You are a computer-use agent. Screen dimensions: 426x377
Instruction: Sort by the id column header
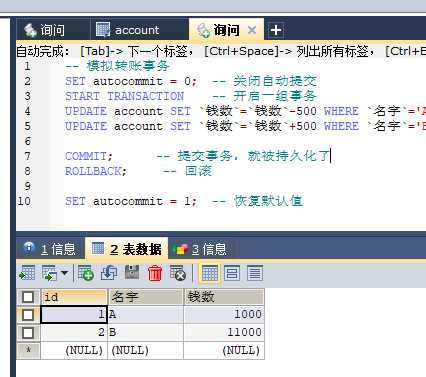pyautogui.click(x=74, y=297)
